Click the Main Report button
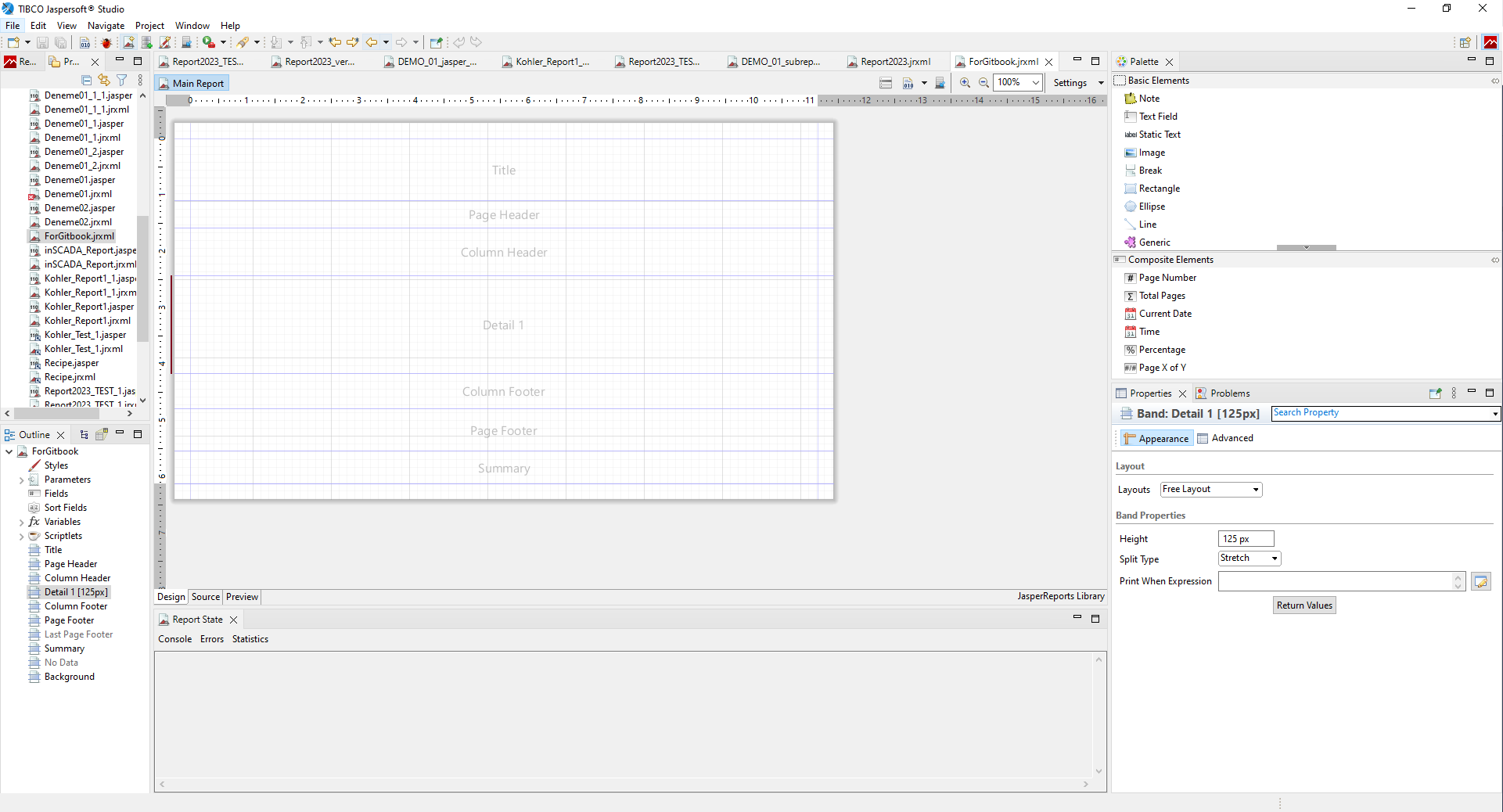This screenshot has height=812, width=1503. pyautogui.click(x=192, y=84)
